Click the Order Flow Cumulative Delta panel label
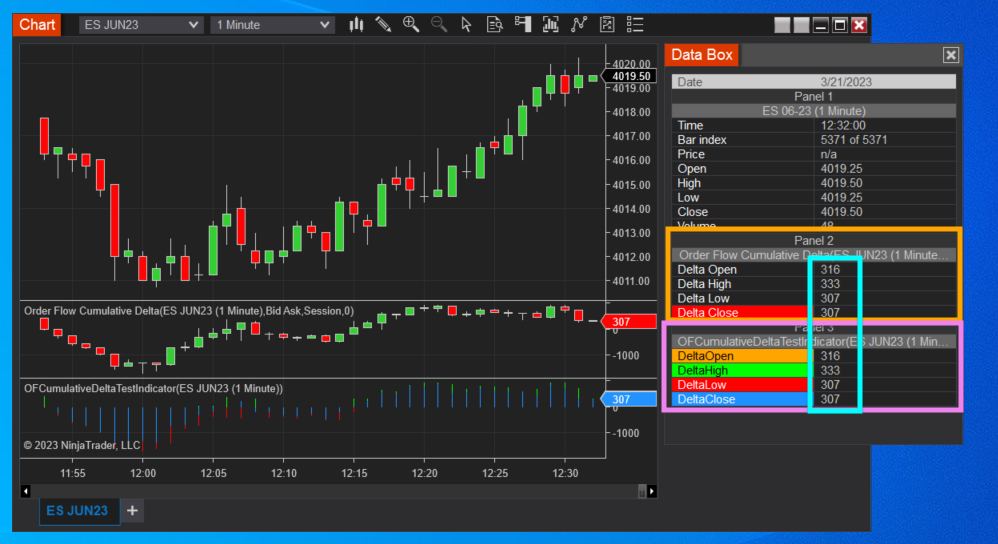 tap(189, 311)
